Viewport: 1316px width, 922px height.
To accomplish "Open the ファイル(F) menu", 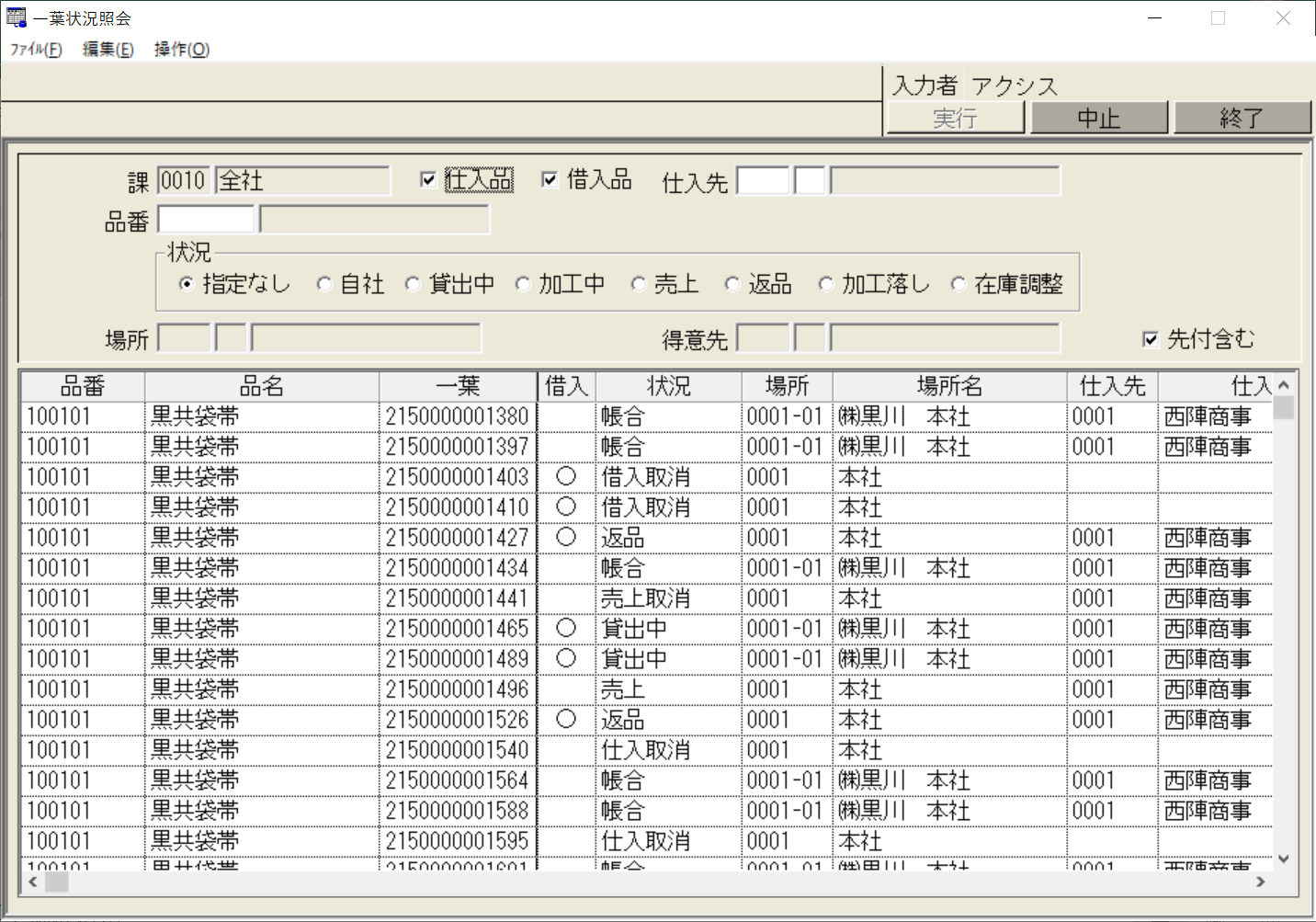I will (36, 50).
